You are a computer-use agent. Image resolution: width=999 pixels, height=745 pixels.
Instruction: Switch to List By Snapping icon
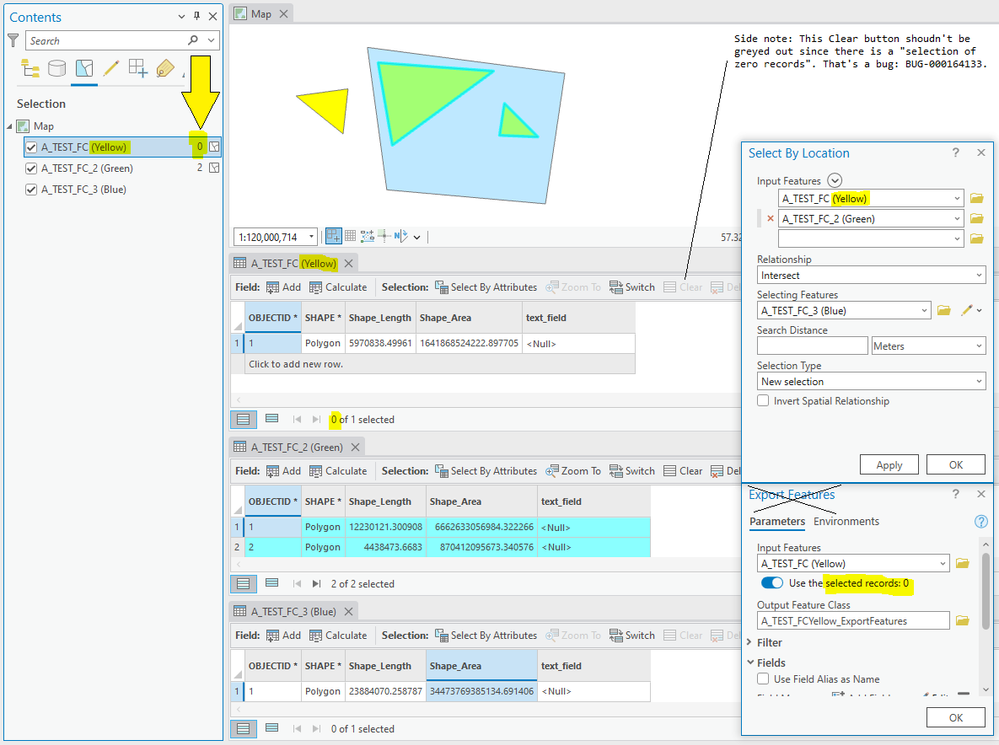click(x=138, y=68)
